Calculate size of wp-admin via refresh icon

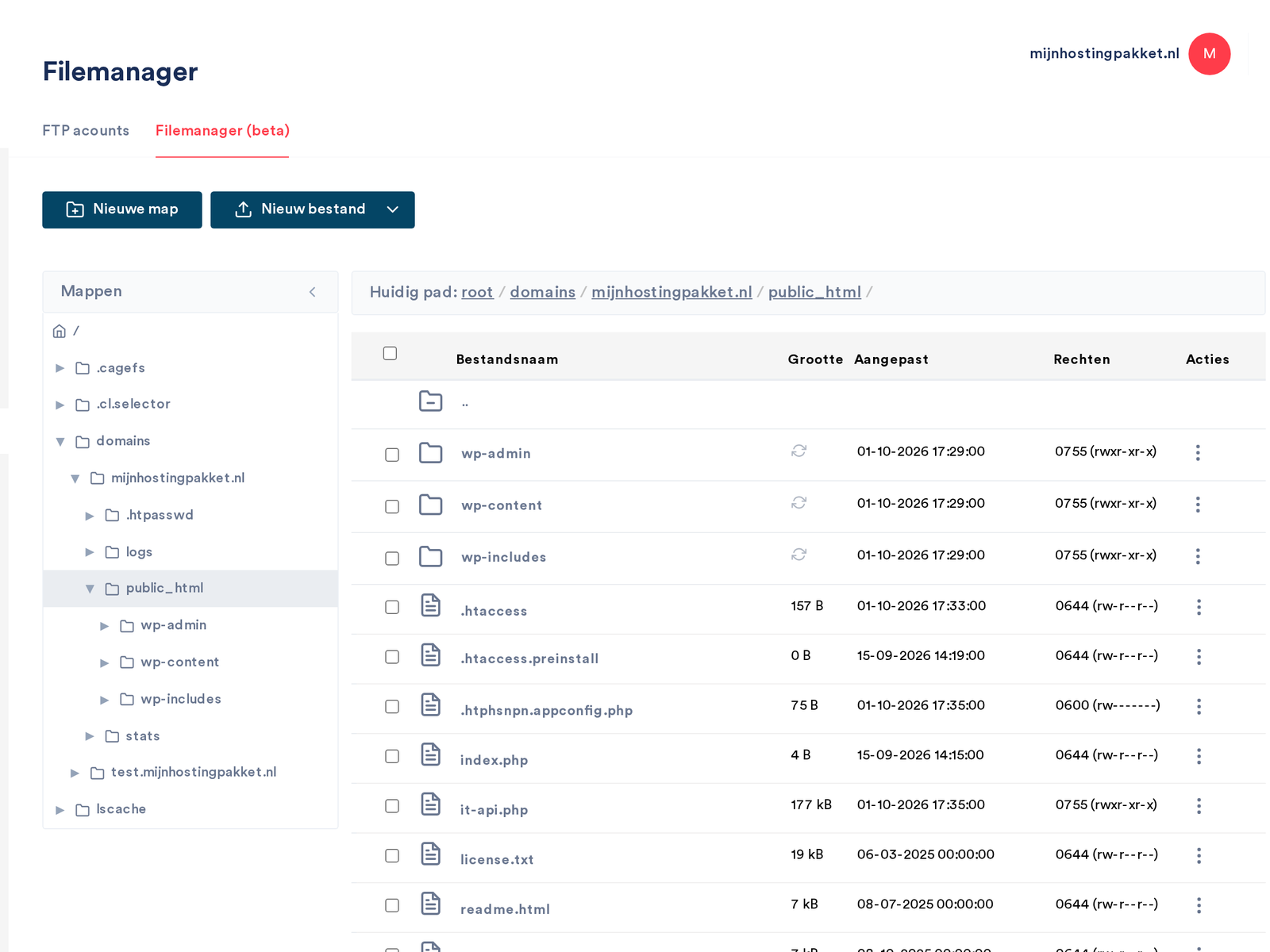[799, 451]
